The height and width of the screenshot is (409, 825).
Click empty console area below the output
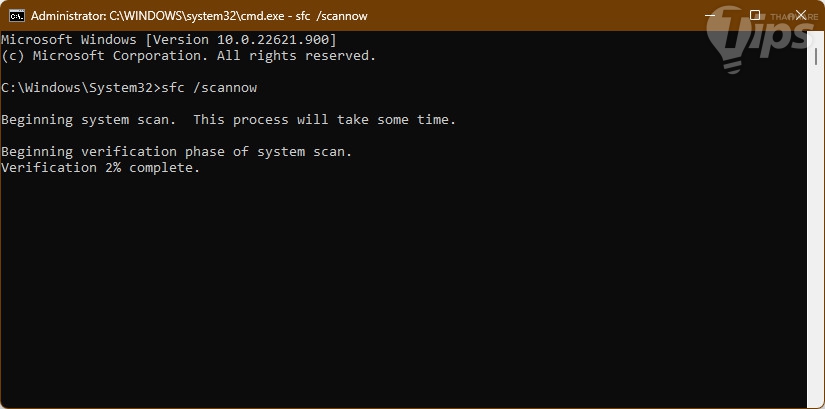click(x=400, y=300)
